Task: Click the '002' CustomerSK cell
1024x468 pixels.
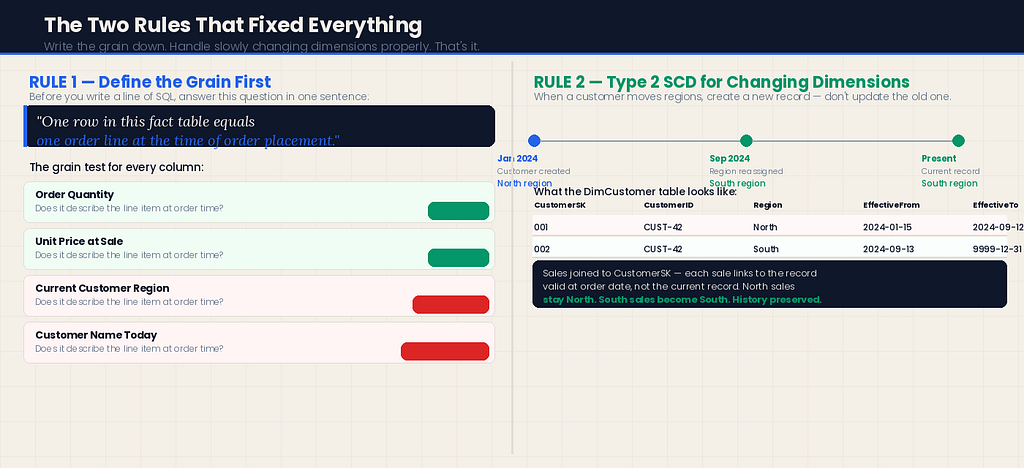Action: [x=541, y=249]
